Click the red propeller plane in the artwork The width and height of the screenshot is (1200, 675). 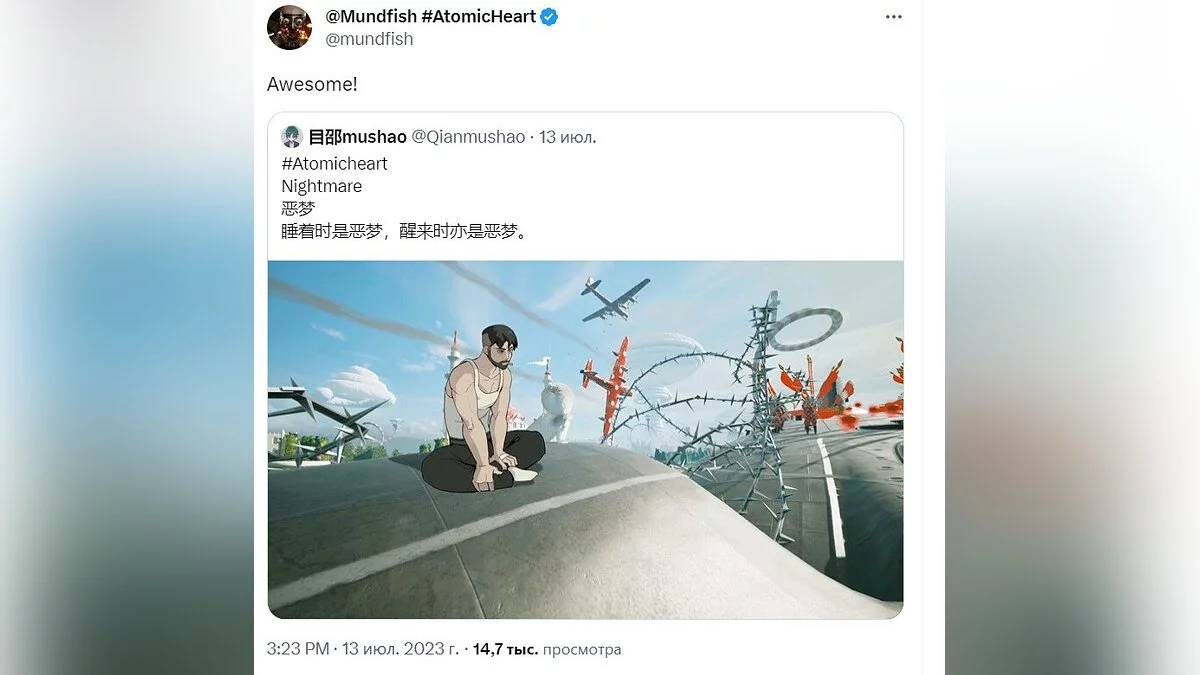click(609, 389)
